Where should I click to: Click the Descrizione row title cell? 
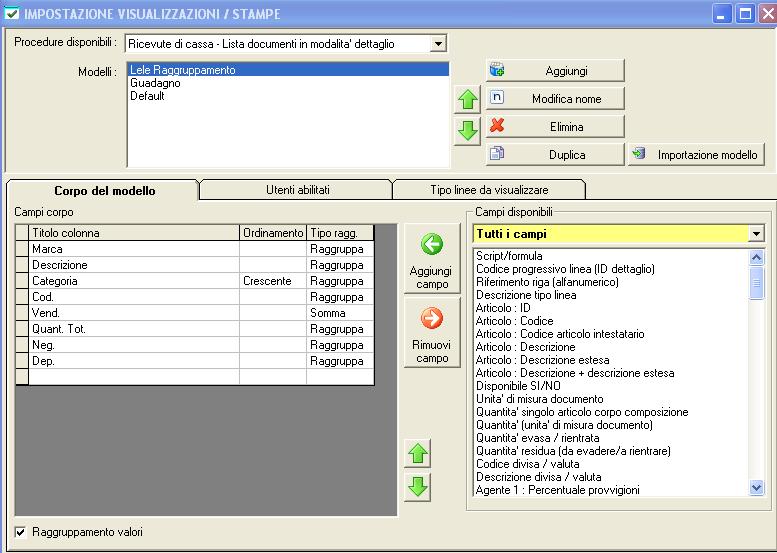pyautogui.click(x=134, y=265)
